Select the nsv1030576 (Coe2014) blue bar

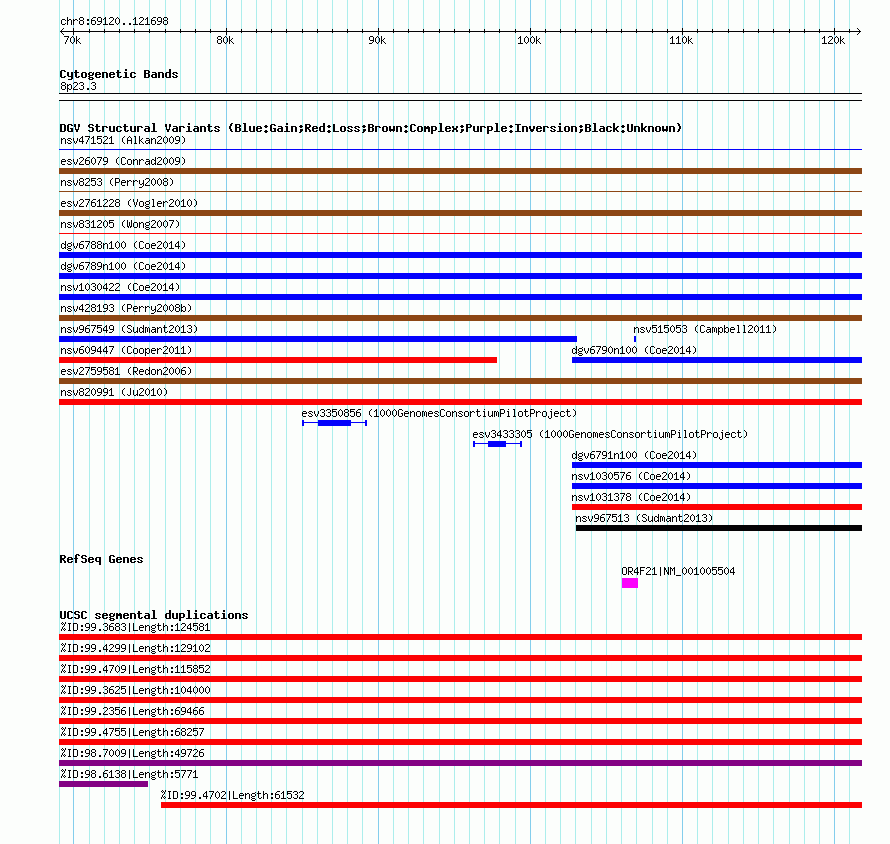pyautogui.click(x=717, y=486)
